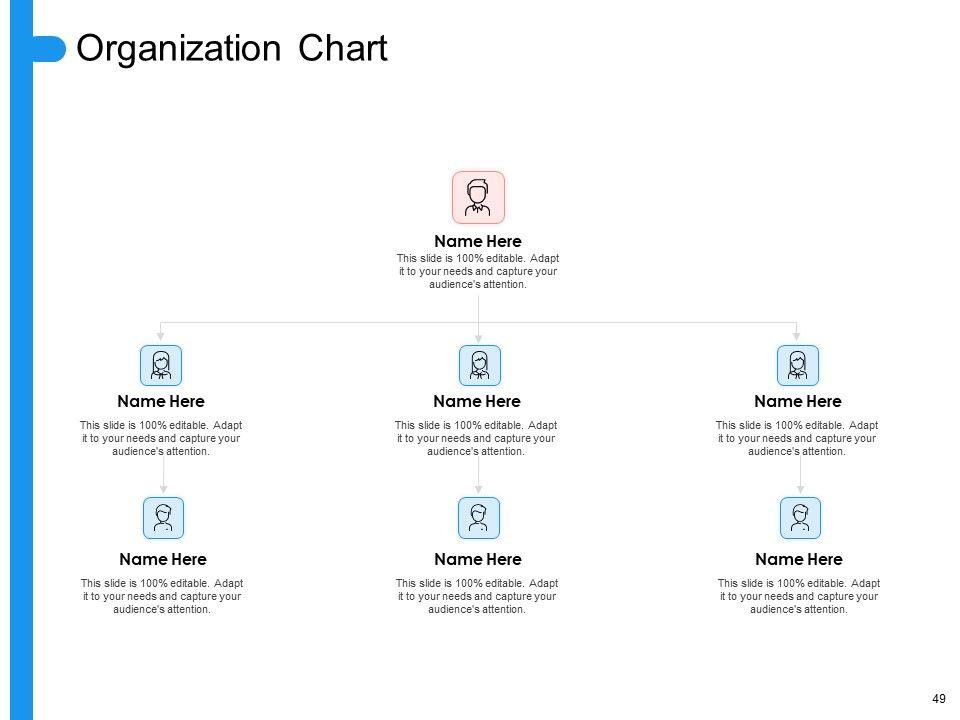The height and width of the screenshot is (720, 960).
Task: Select the bottom-center "Name Here" heading
Action: click(x=477, y=559)
